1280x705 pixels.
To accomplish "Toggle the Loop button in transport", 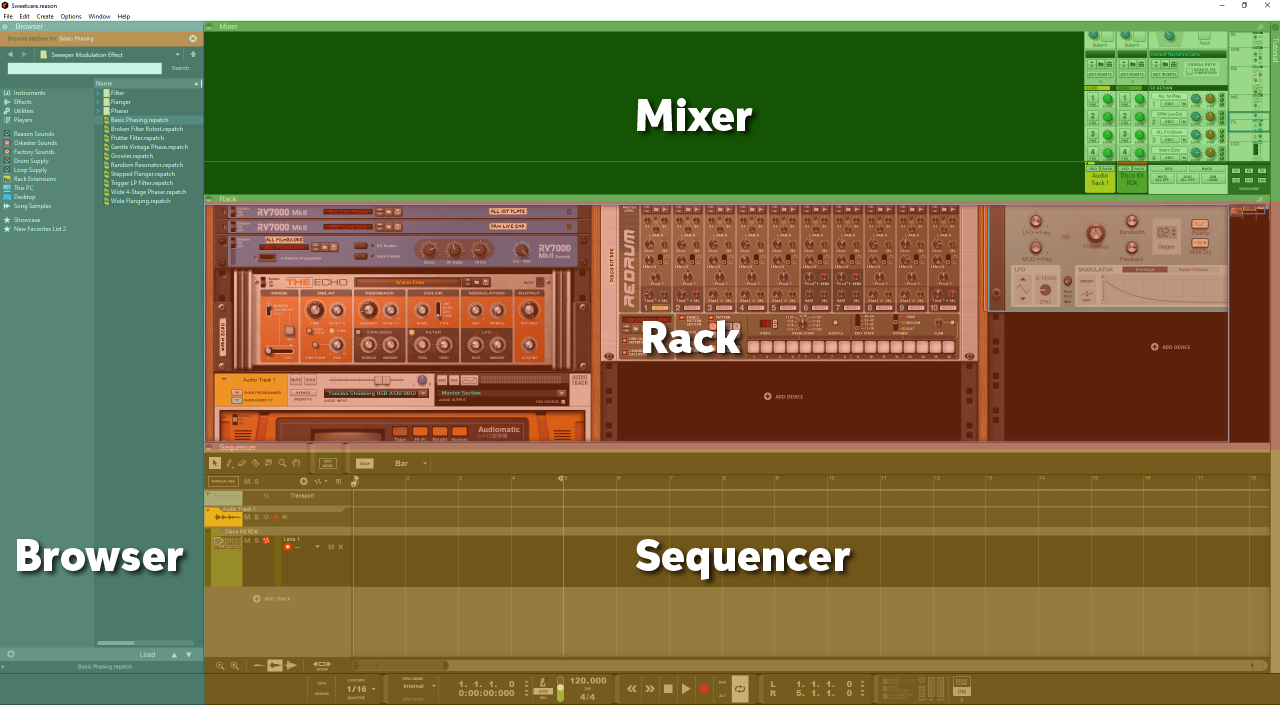I will 739,688.
